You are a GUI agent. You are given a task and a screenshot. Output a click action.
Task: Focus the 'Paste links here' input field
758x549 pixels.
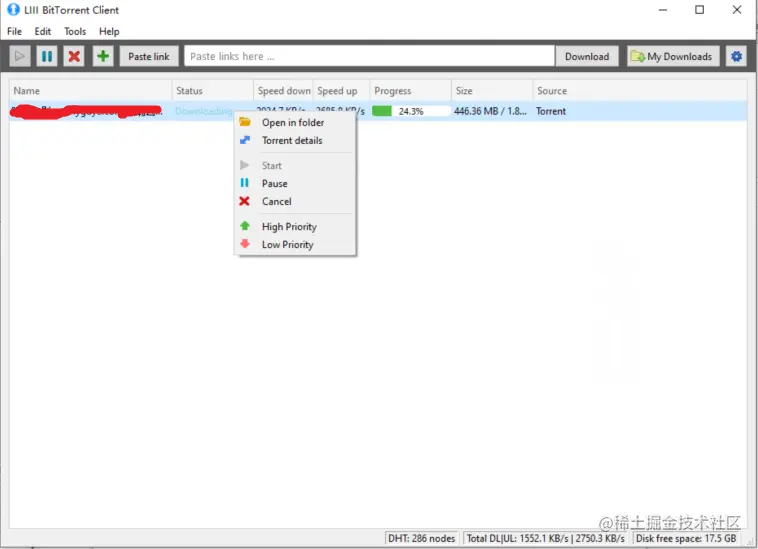369,56
